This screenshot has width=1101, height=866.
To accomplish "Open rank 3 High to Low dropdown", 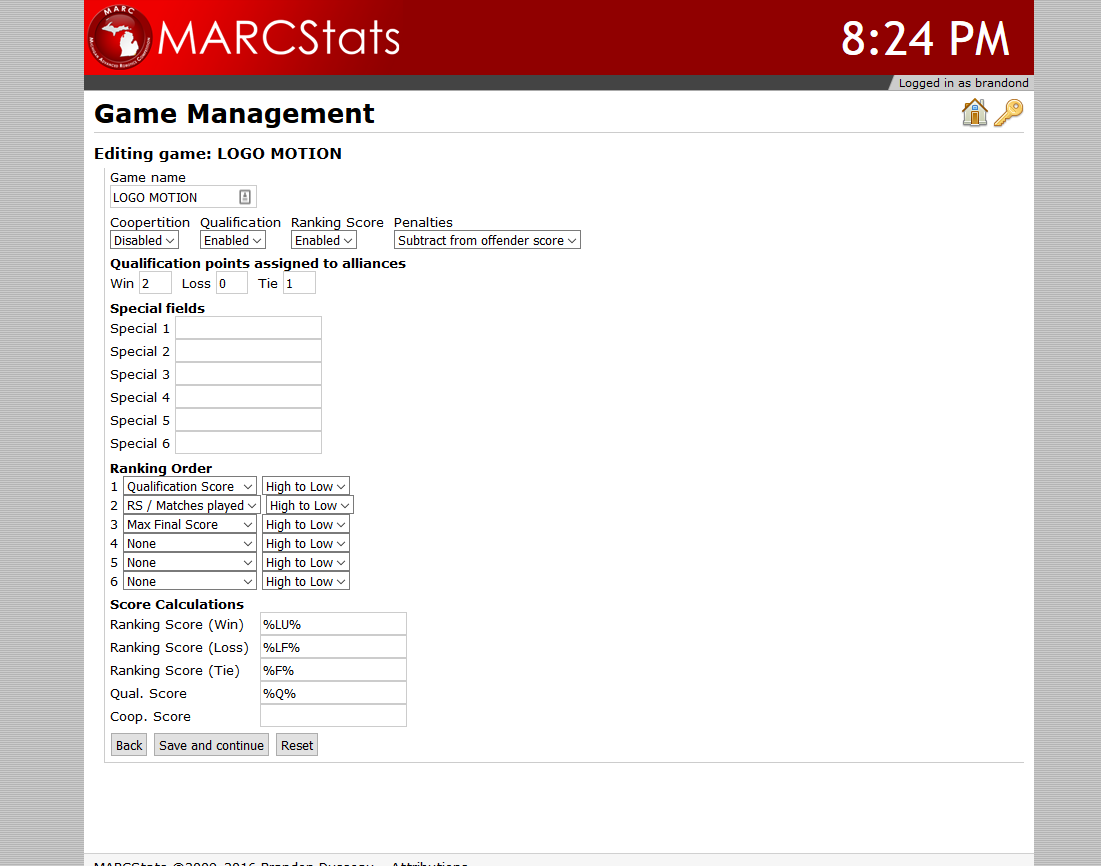I will (x=305, y=524).
